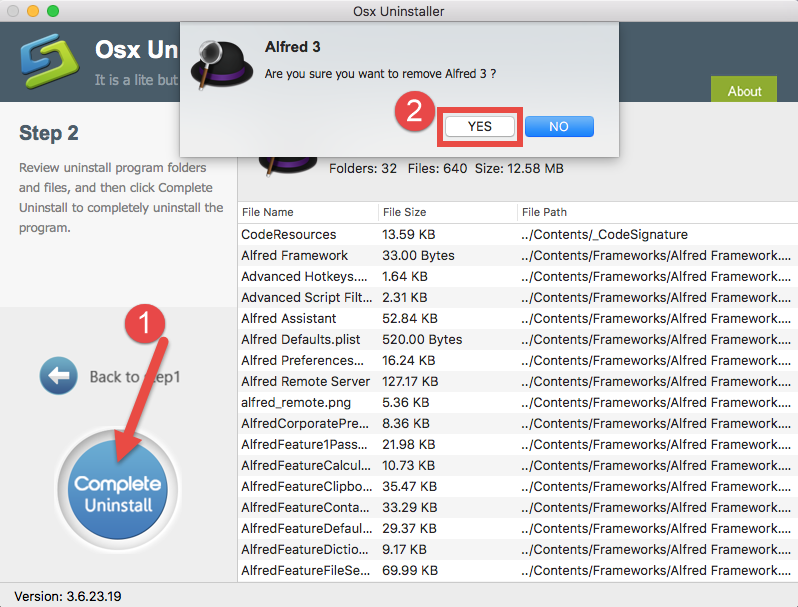Select the Alfred Assistant row
The image size is (798, 607).
pos(518,319)
